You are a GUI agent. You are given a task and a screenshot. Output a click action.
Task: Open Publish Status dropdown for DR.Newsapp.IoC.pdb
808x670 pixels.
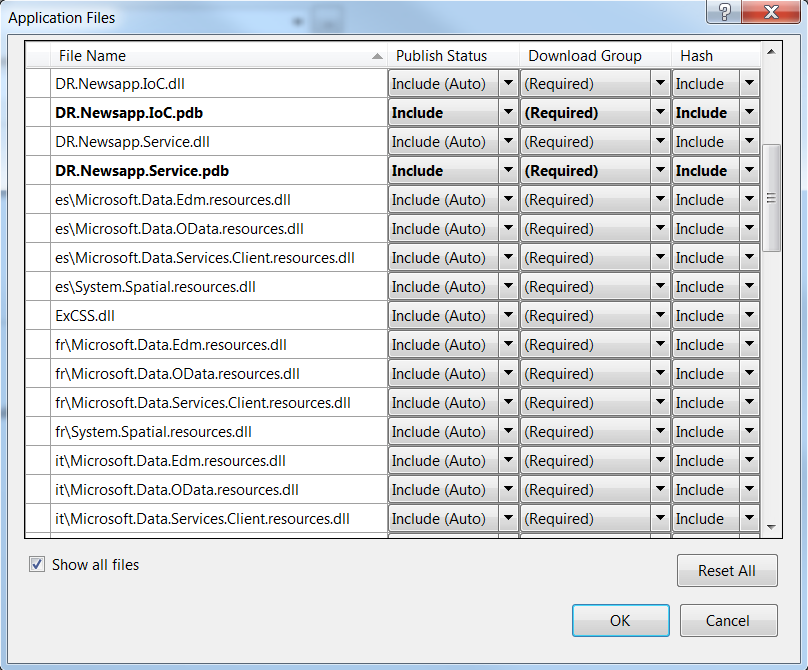(x=508, y=112)
